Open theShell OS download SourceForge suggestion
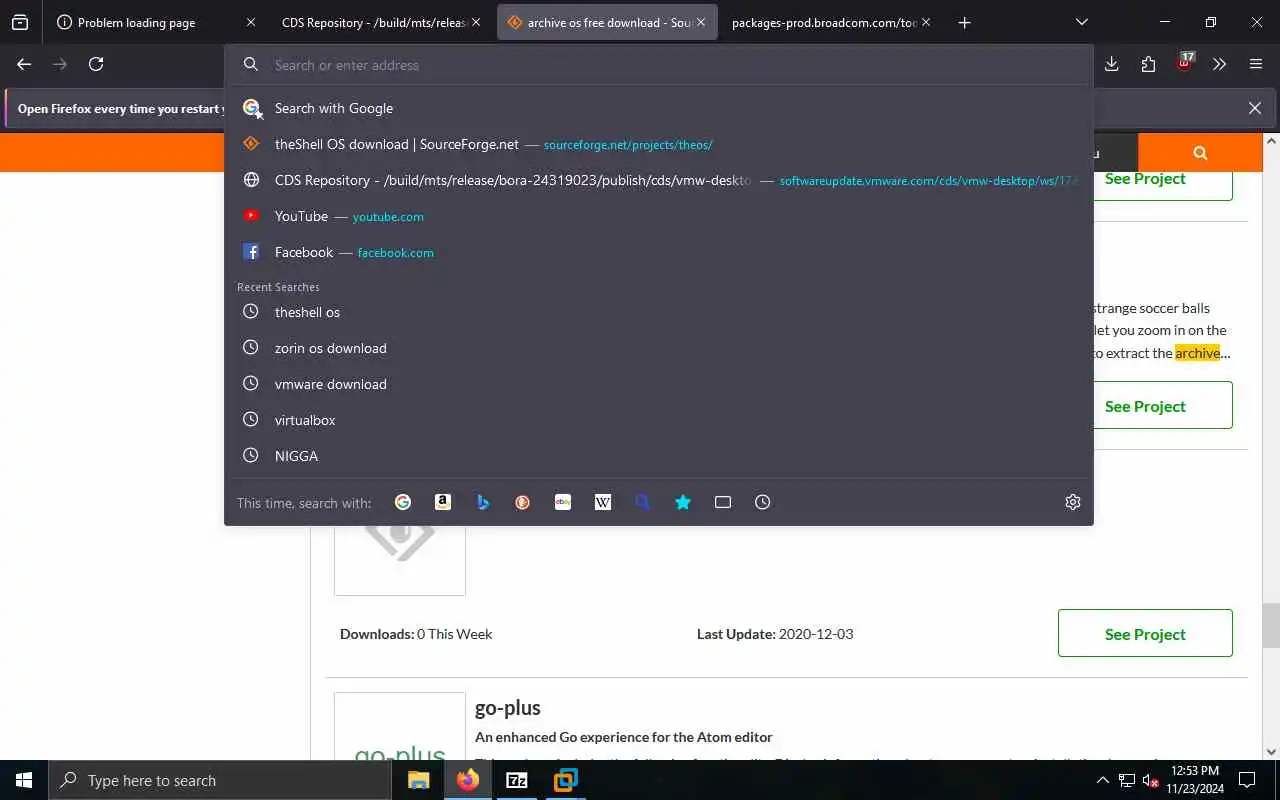1280x800 pixels. click(659, 144)
